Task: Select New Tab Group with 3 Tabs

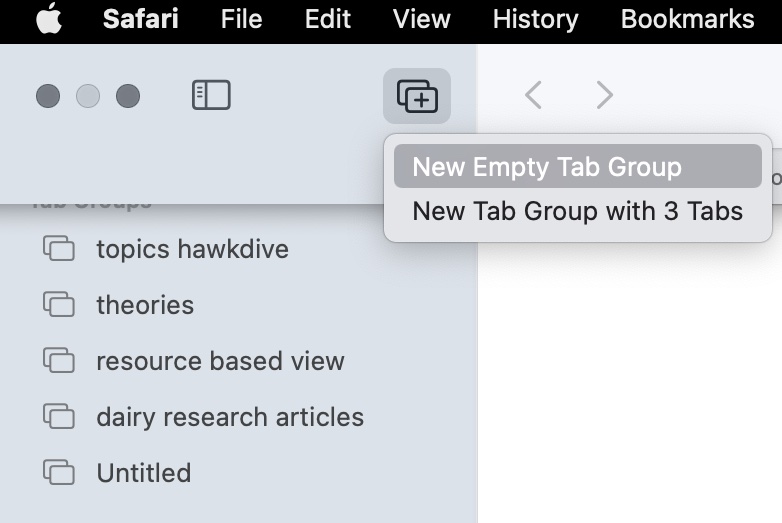Action: [577, 211]
